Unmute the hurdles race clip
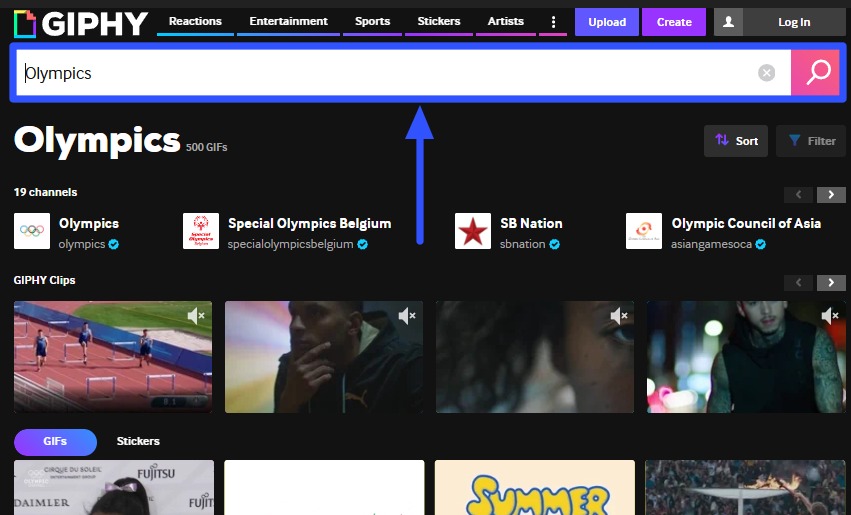The image size is (851, 515). coord(196,316)
